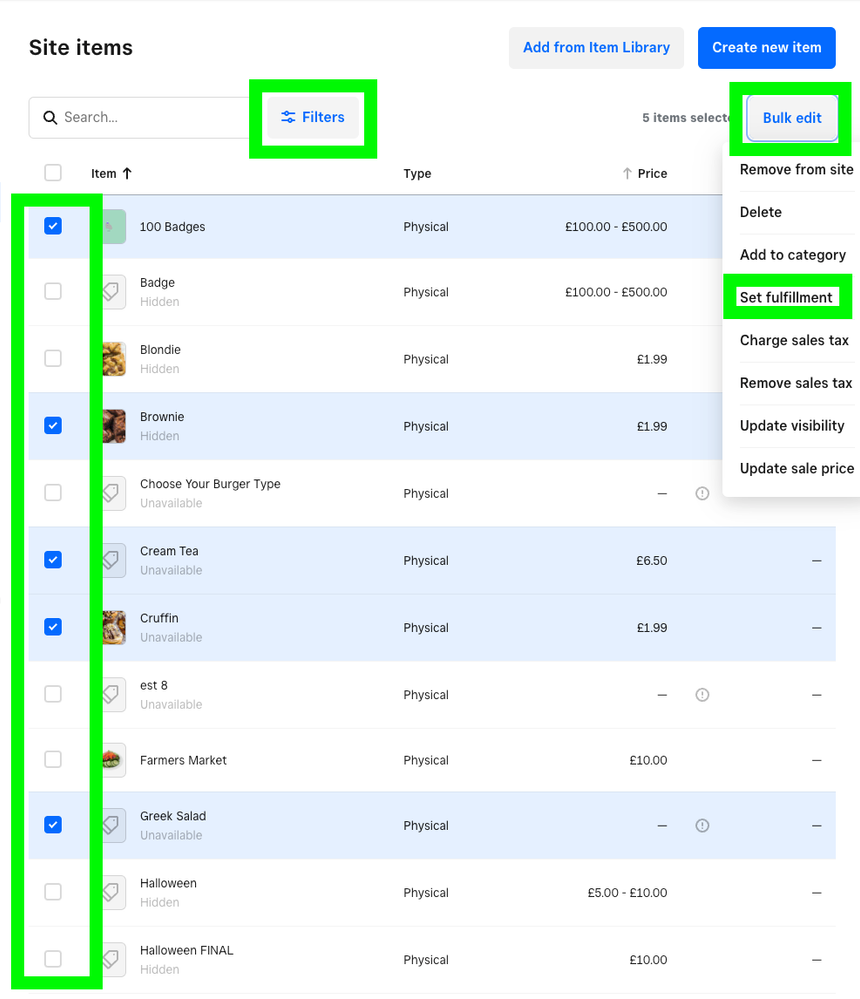Screen dimensions: 860x999
Task: Click the info icon in est 8 row
Action: [702, 695]
